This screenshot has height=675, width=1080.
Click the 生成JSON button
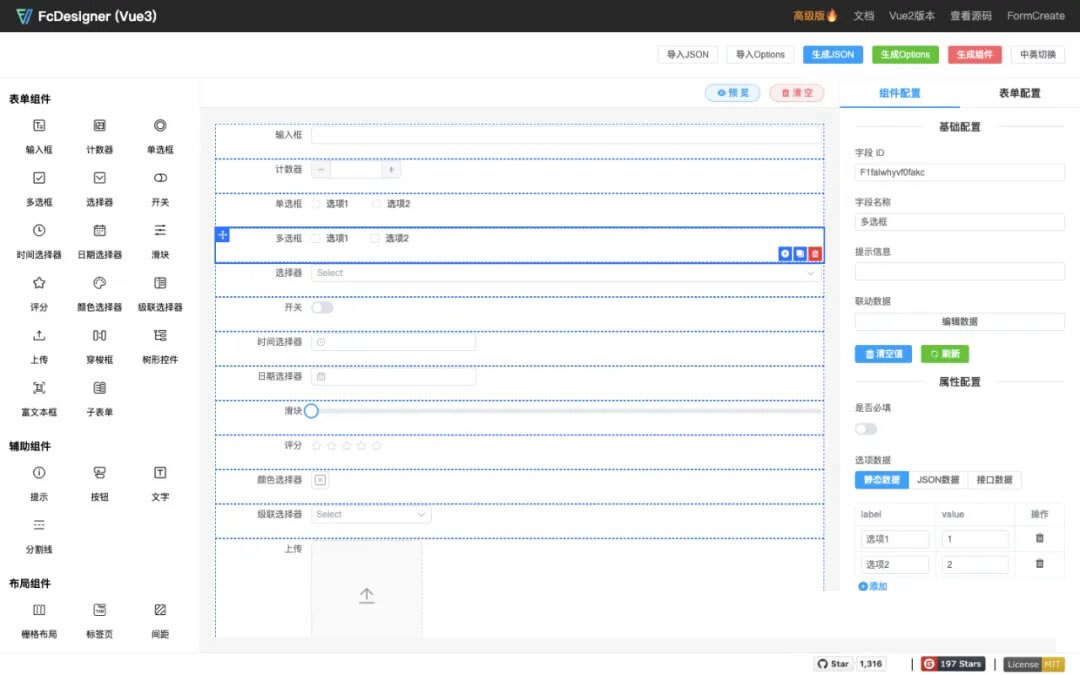833,54
